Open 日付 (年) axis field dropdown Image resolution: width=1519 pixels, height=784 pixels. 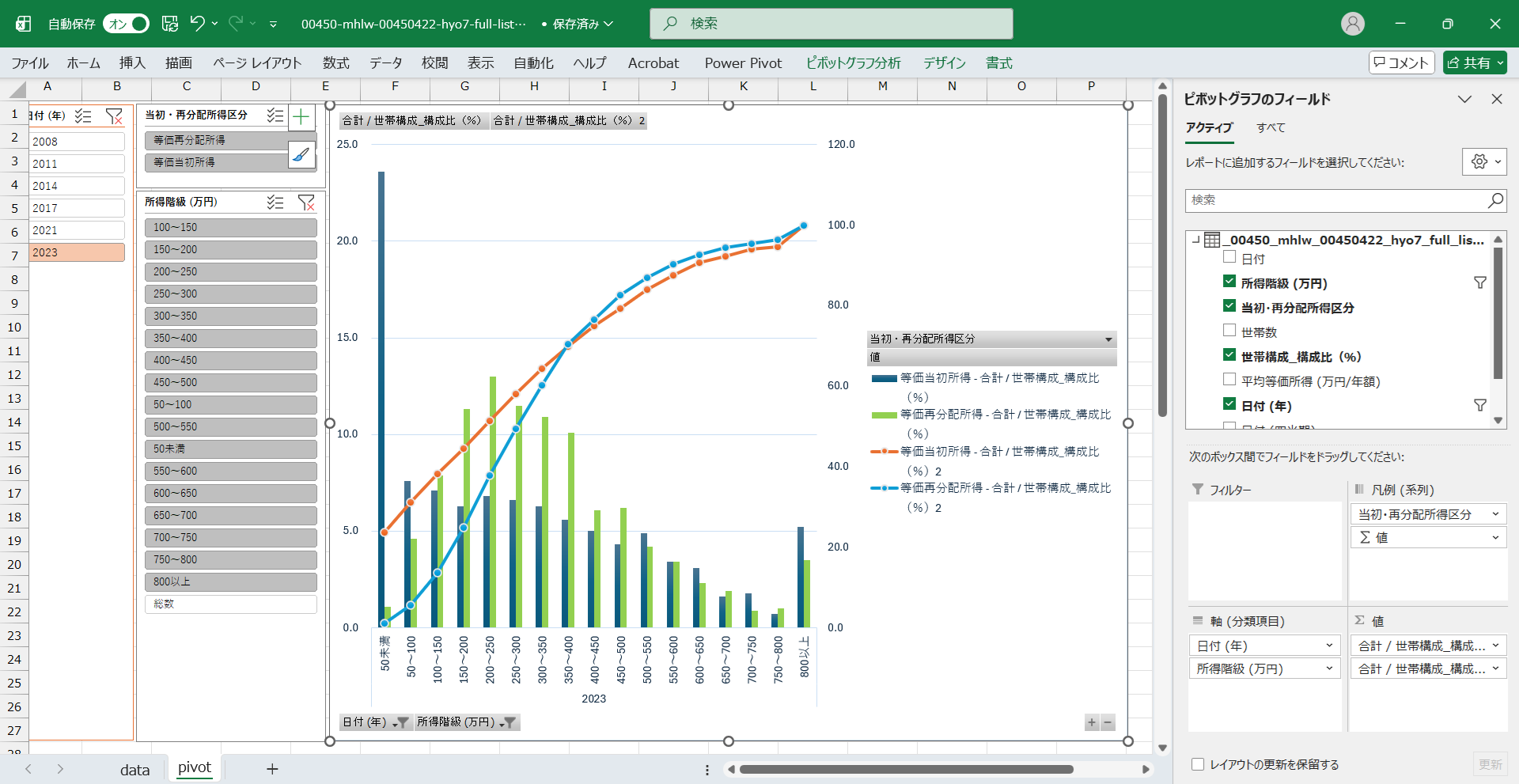pos(1329,646)
